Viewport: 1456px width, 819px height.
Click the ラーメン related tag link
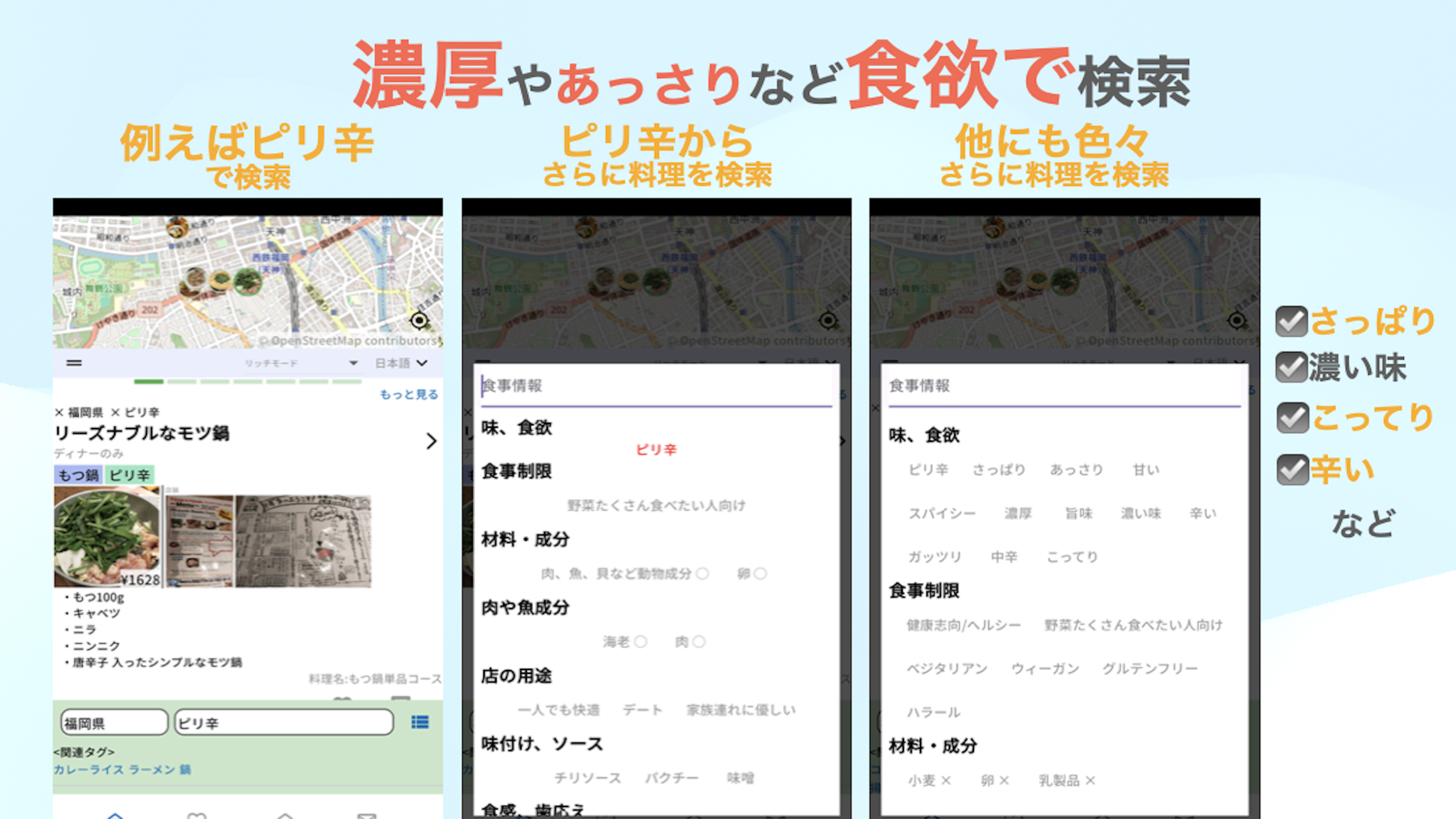152,770
